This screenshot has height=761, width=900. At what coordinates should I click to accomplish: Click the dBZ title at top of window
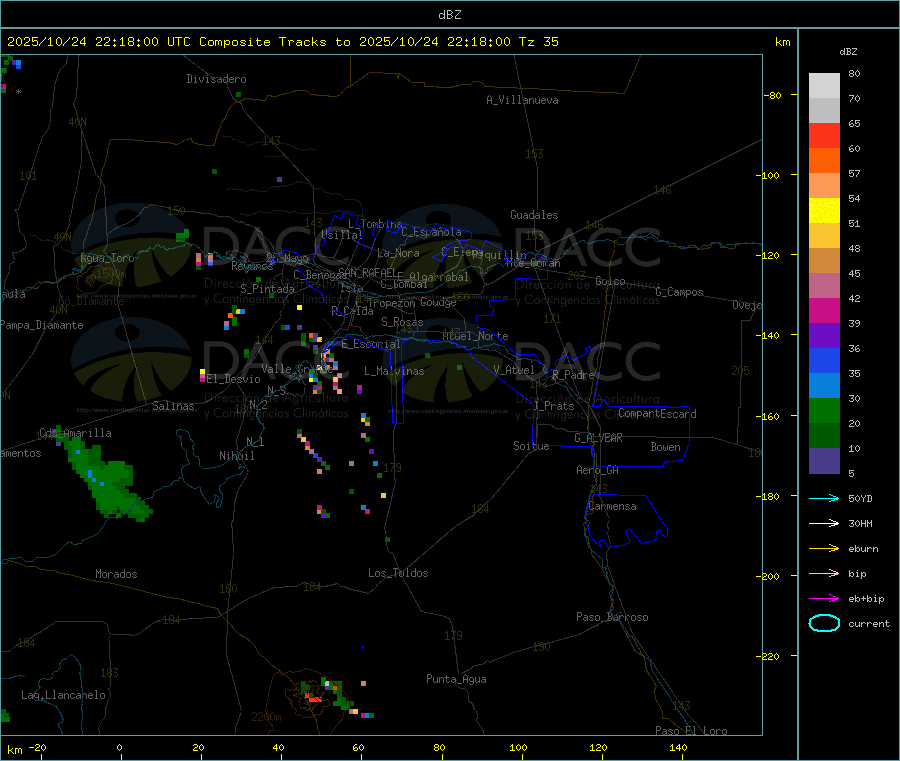coord(449,15)
